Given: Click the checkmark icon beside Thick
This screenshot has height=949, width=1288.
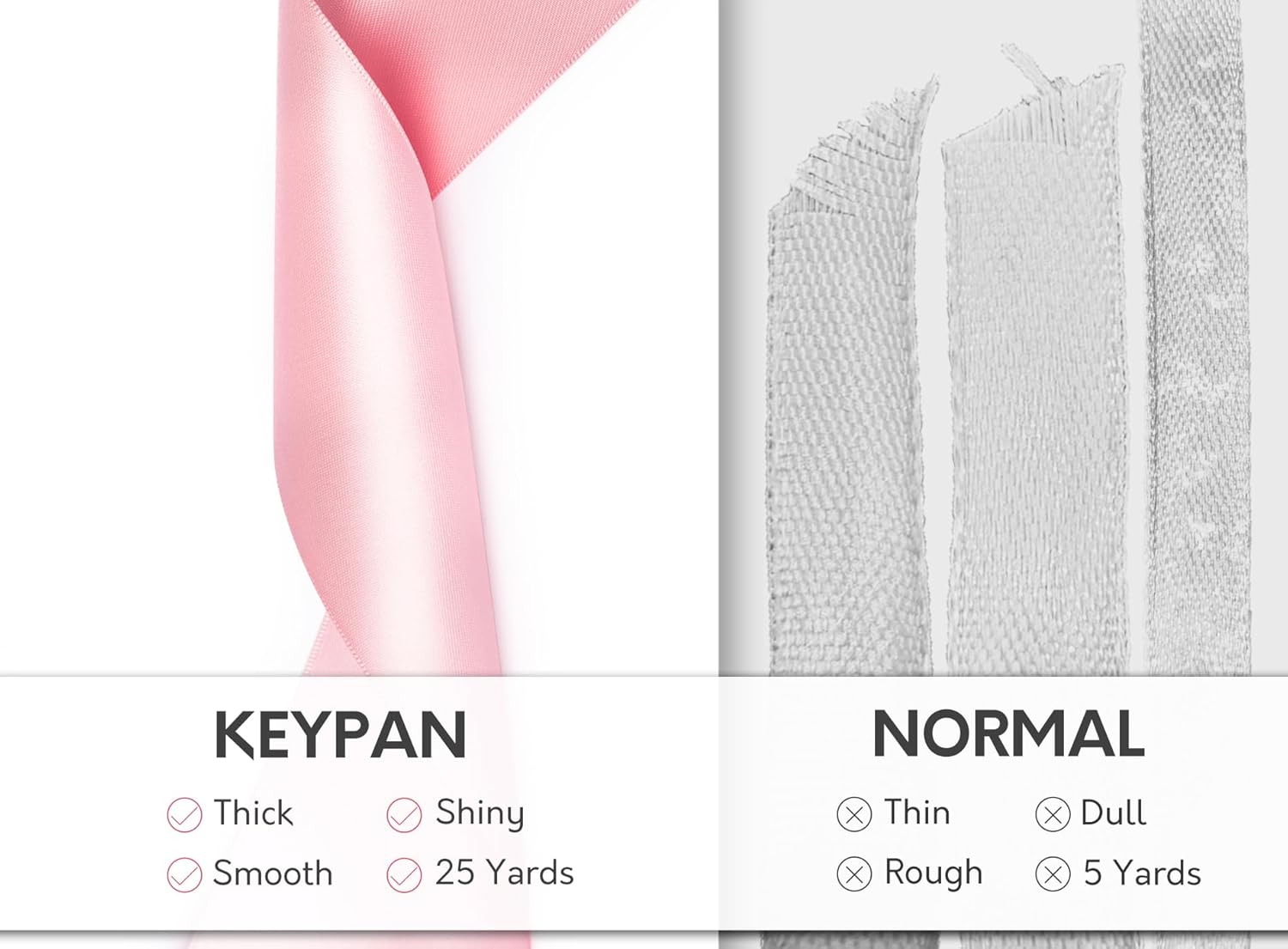Looking at the screenshot, I should [x=184, y=815].
